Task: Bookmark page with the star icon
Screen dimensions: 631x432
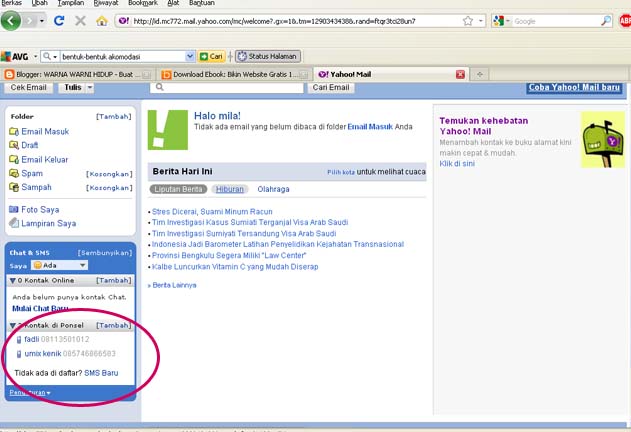Action: tap(468, 21)
